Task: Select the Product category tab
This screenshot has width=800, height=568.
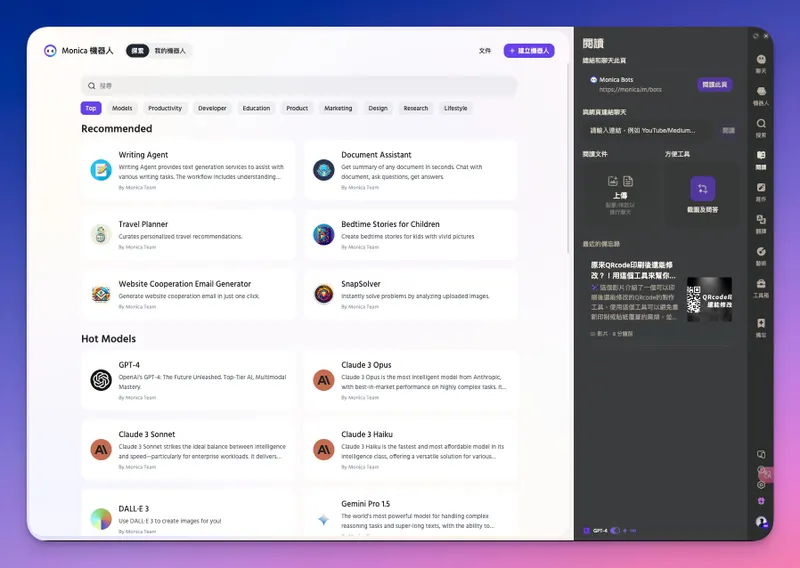Action: tap(297, 108)
